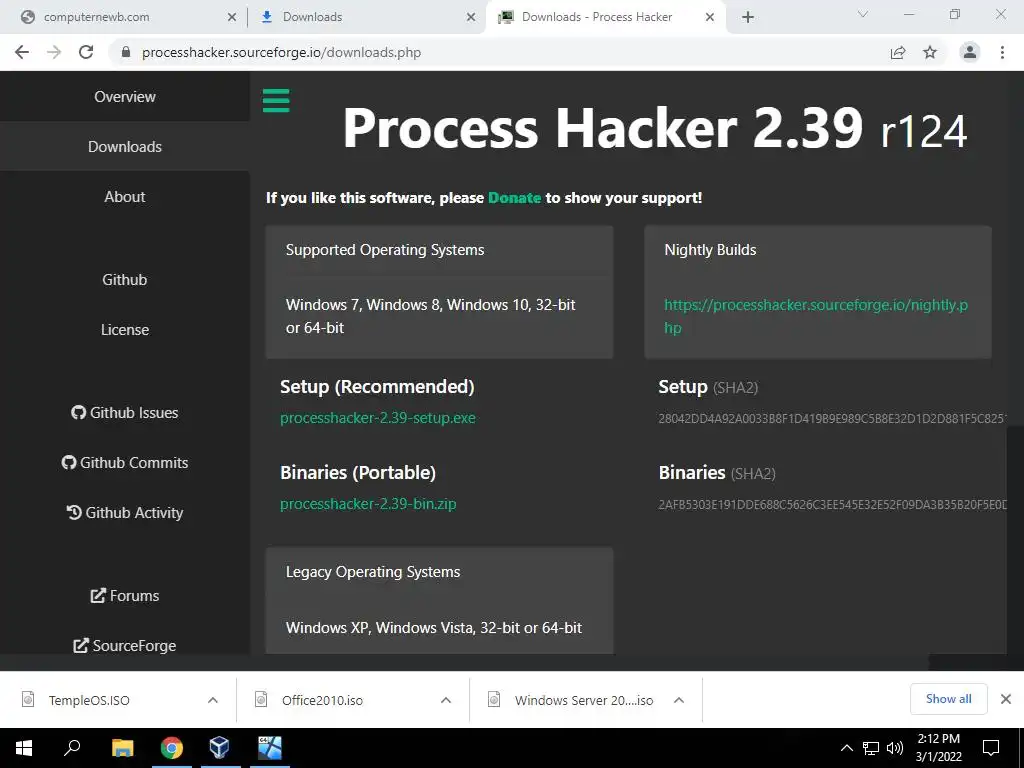Screen dimensions: 1024x768
Task: Show hidden system tray icons
Action: click(x=846, y=748)
